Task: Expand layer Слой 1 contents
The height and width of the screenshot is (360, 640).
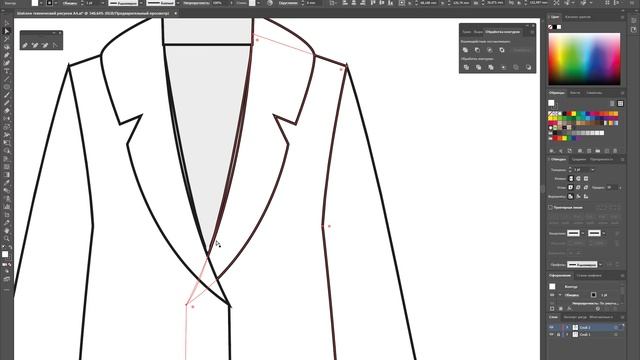Action: (x=567, y=334)
